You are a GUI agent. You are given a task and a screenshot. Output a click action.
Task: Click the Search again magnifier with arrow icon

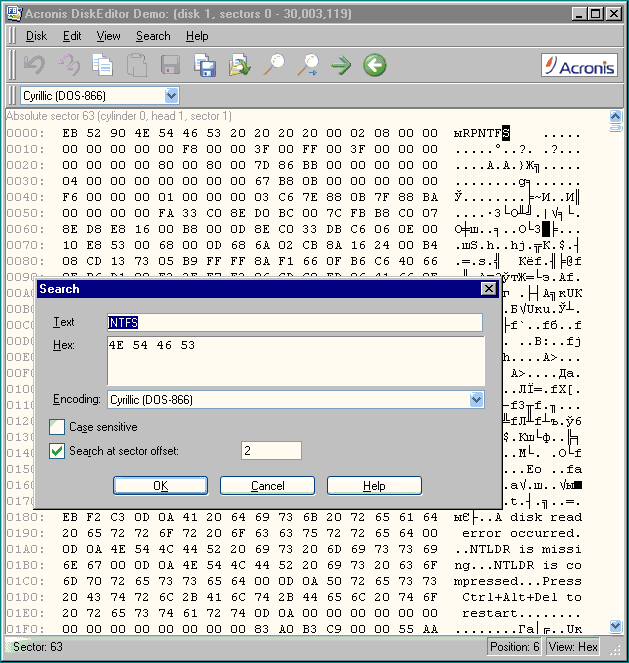[x=308, y=65]
